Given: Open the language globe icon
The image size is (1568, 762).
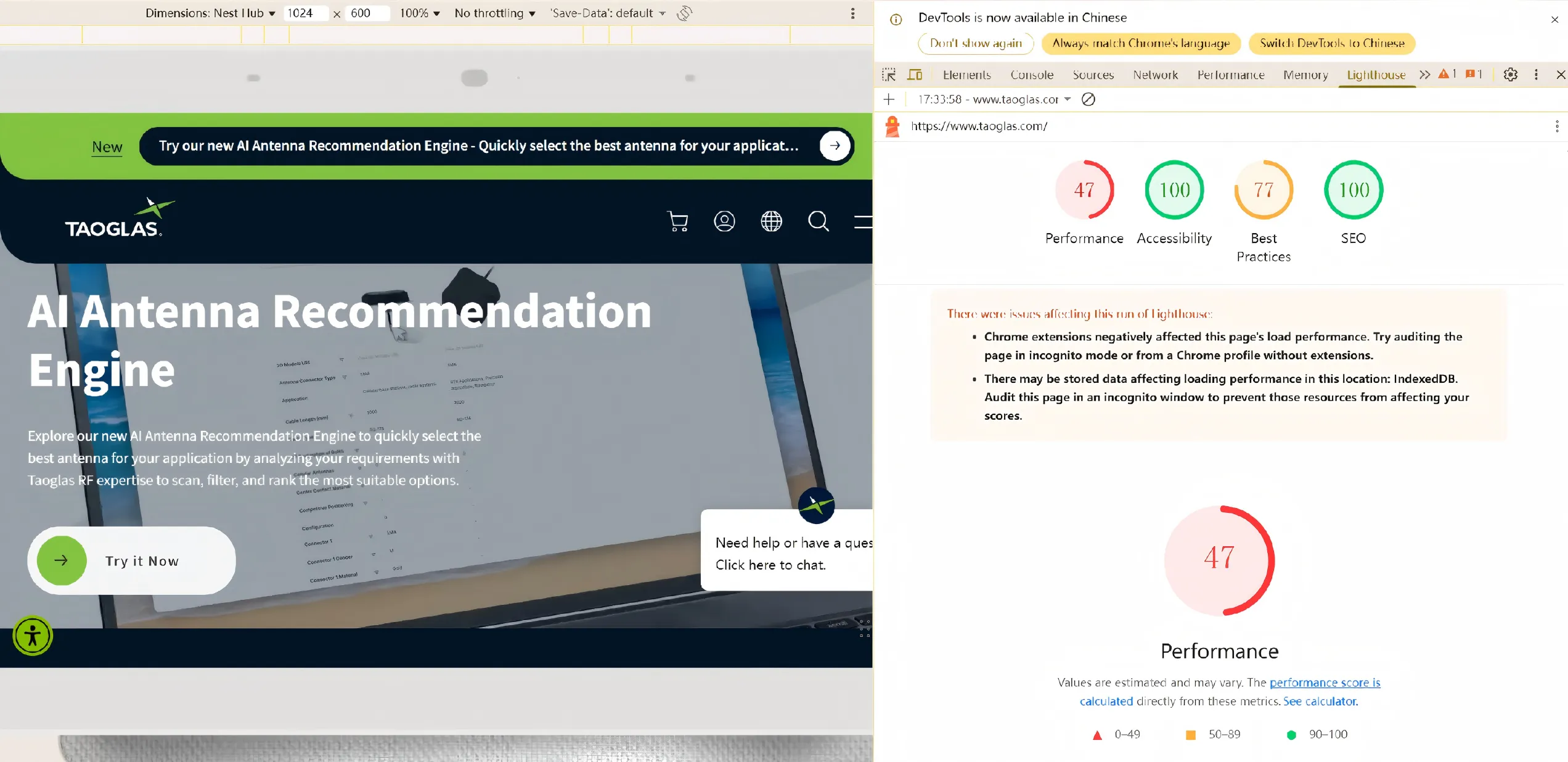Looking at the screenshot, I should click(x=771, y=221).
